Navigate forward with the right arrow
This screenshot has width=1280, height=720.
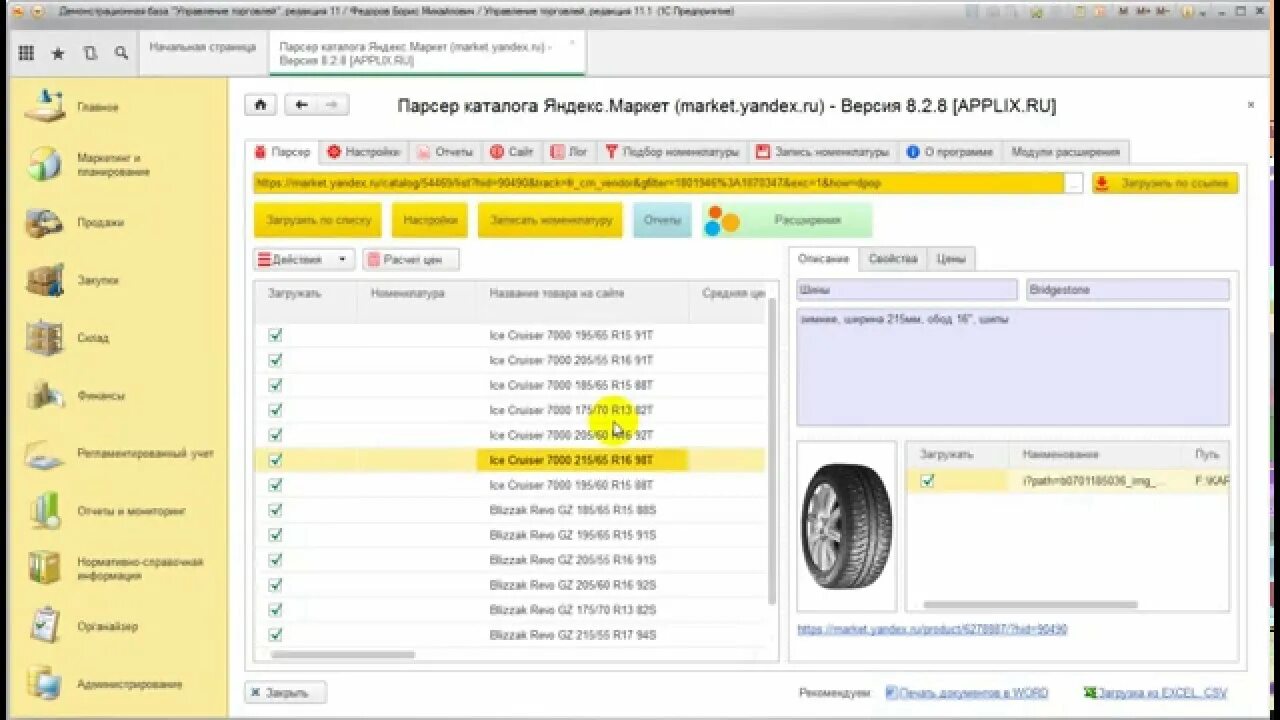(332, 105)
